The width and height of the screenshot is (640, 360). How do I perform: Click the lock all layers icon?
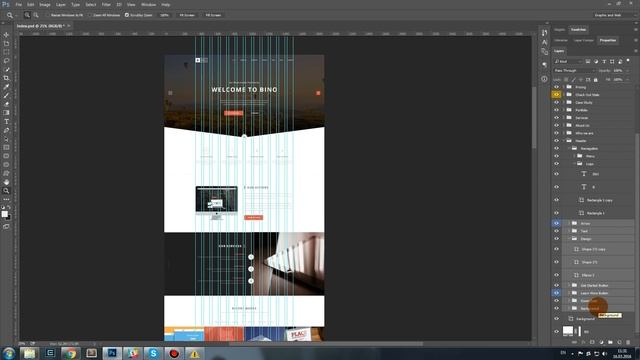pyautogui.click(x=596, y=80)
